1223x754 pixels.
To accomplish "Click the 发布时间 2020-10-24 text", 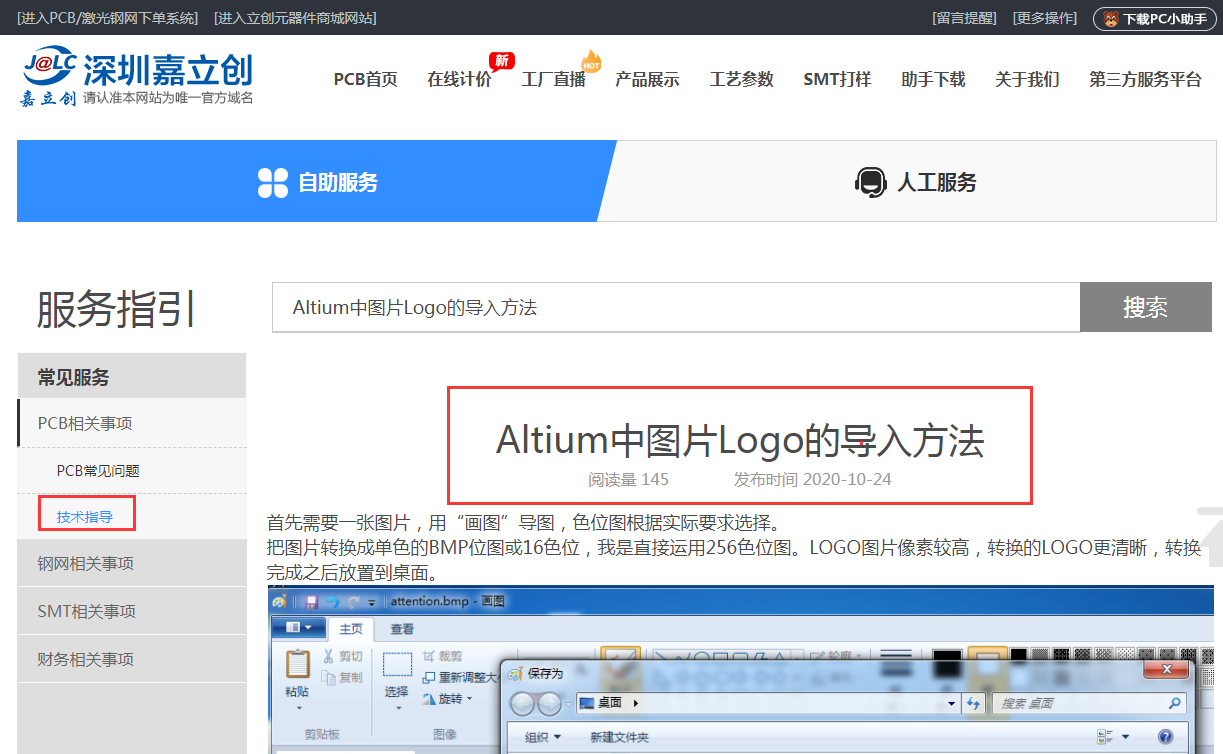I will tap(812, 480).
